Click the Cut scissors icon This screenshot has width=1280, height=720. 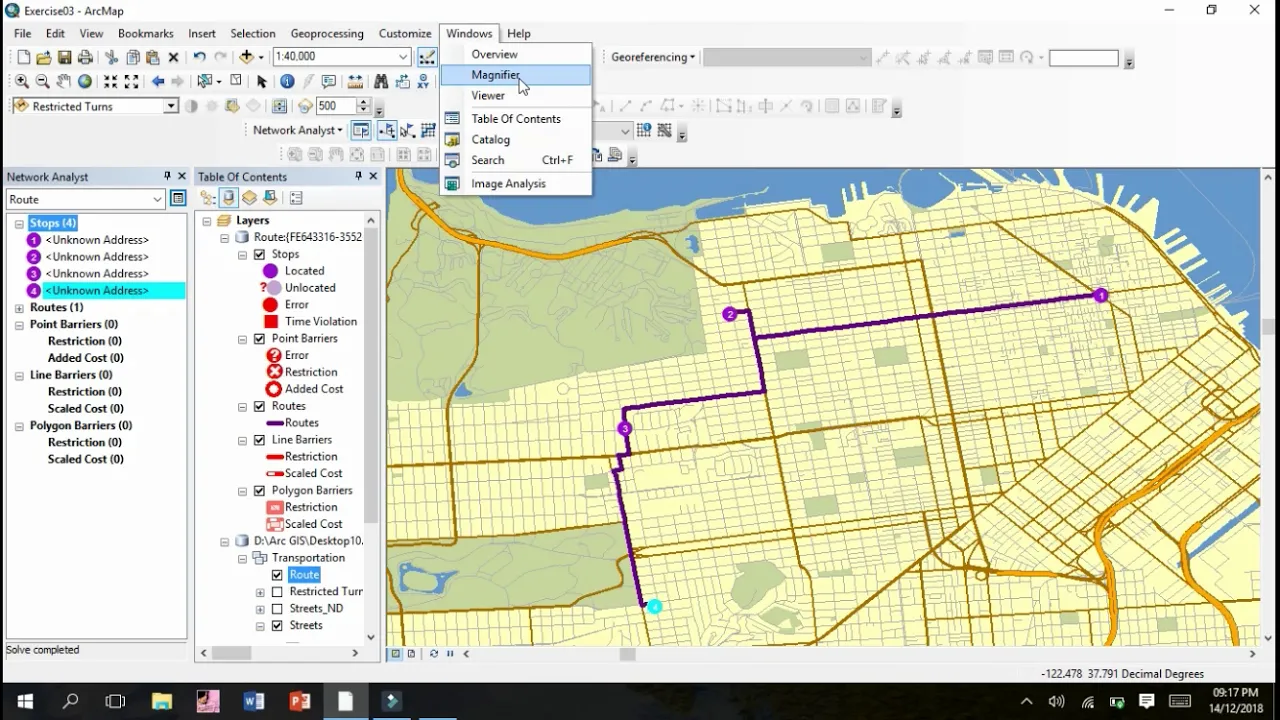click(x=111, y=58)
